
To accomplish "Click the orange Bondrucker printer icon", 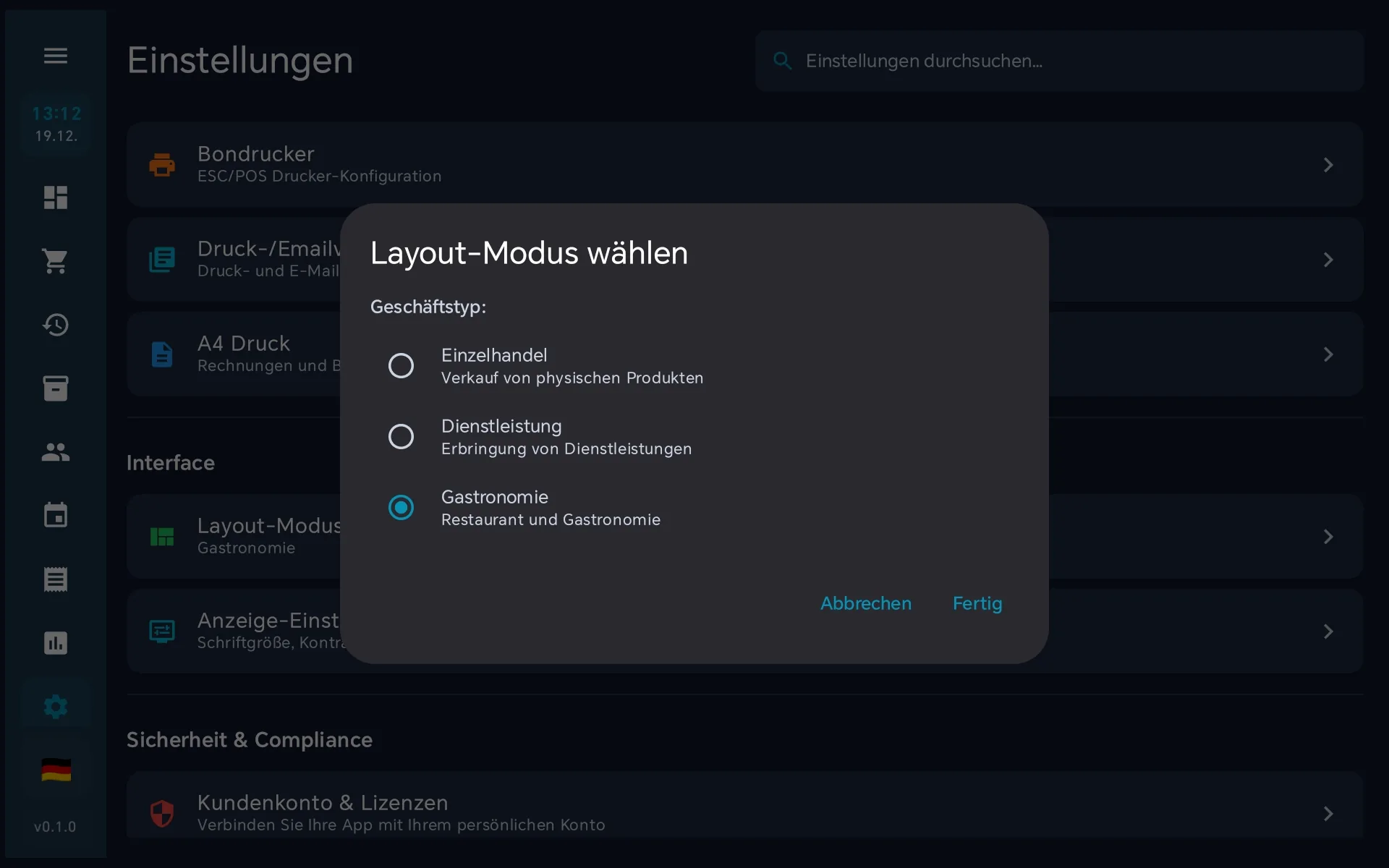I will (x=162, y=165).
